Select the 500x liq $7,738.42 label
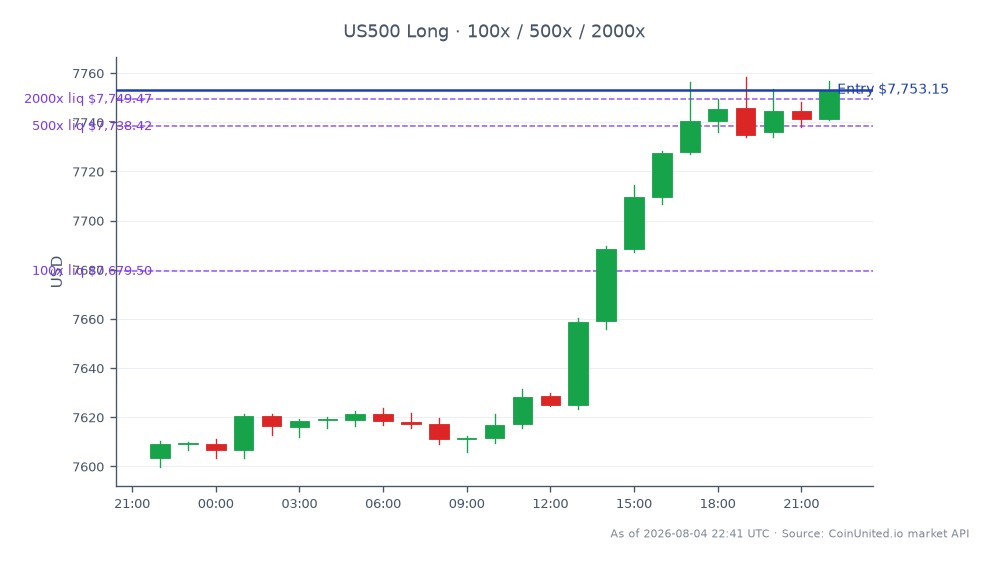This screenshot has width=993, height=564. (x=92, y=126)
